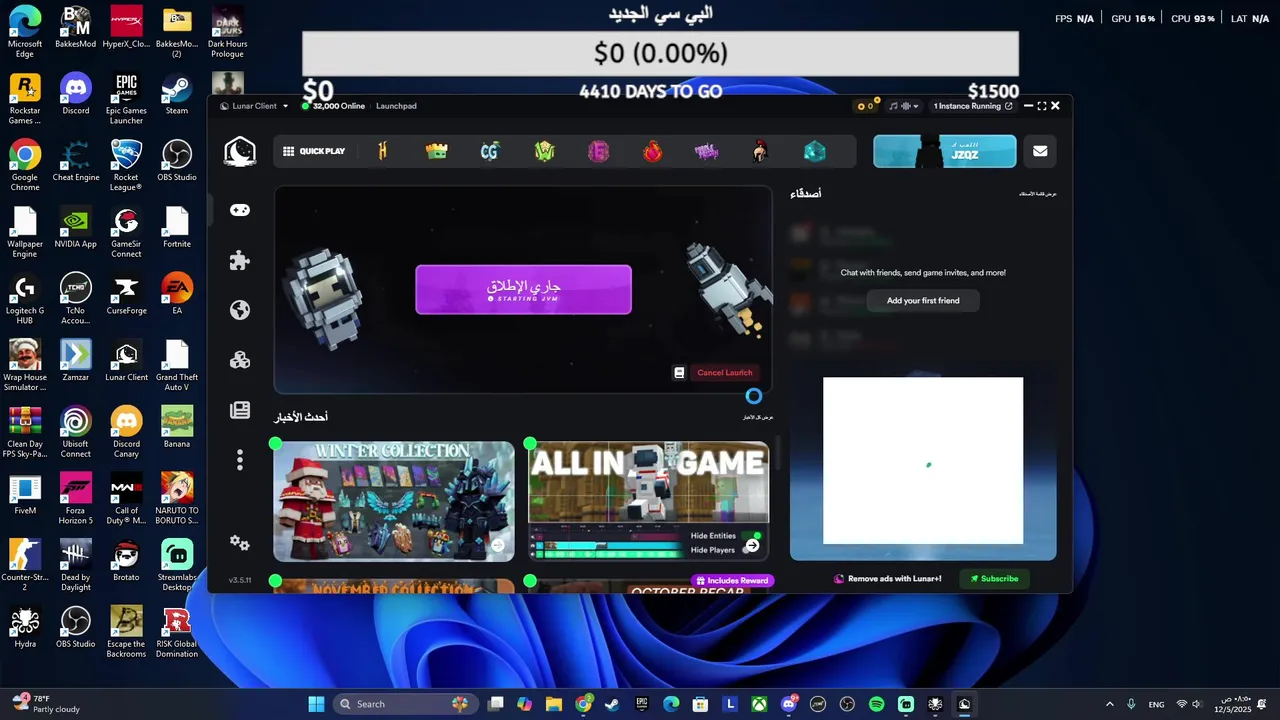Open Xbox app from the taskbar
Image resolution: width=1280 pixels, height=720 pixels.
(x=760, y=704)
